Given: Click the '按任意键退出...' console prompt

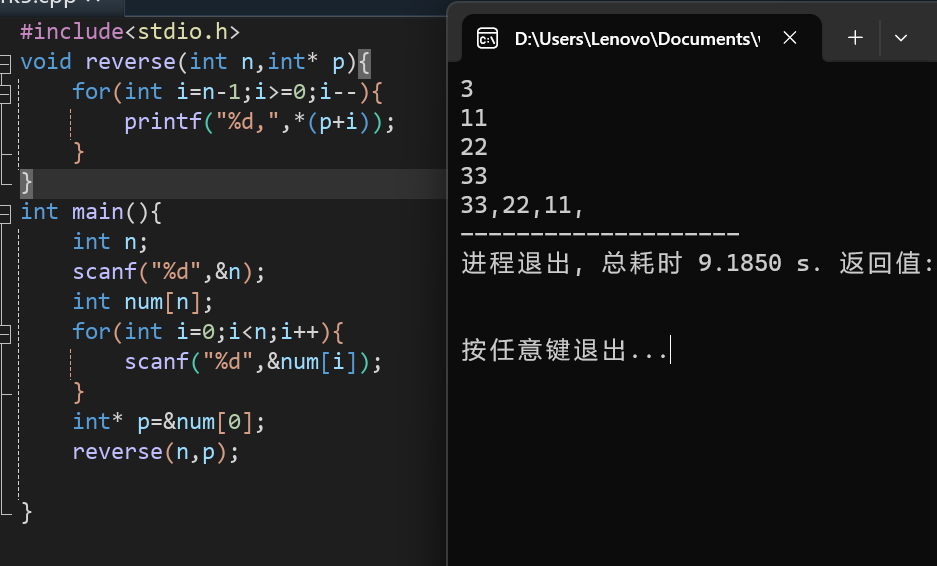Looking at the screenshot, I should [x=564, y=350].
